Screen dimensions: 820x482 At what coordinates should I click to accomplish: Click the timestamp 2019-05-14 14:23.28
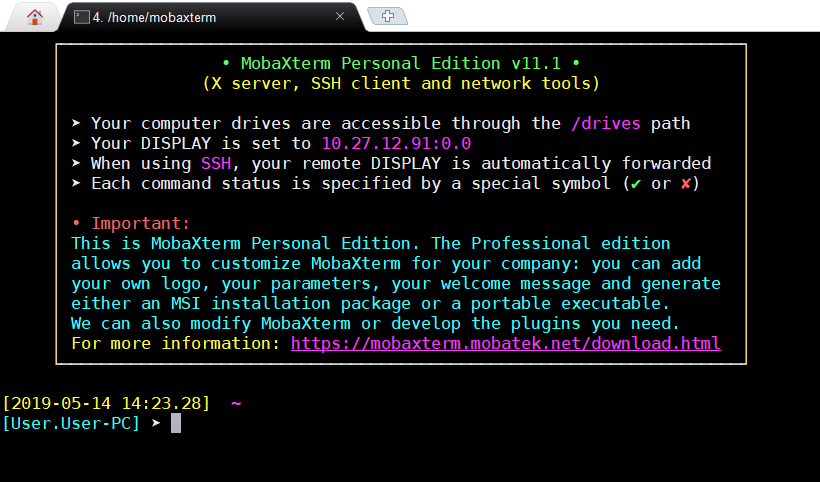pyautogui.click(x=106, y=403)
